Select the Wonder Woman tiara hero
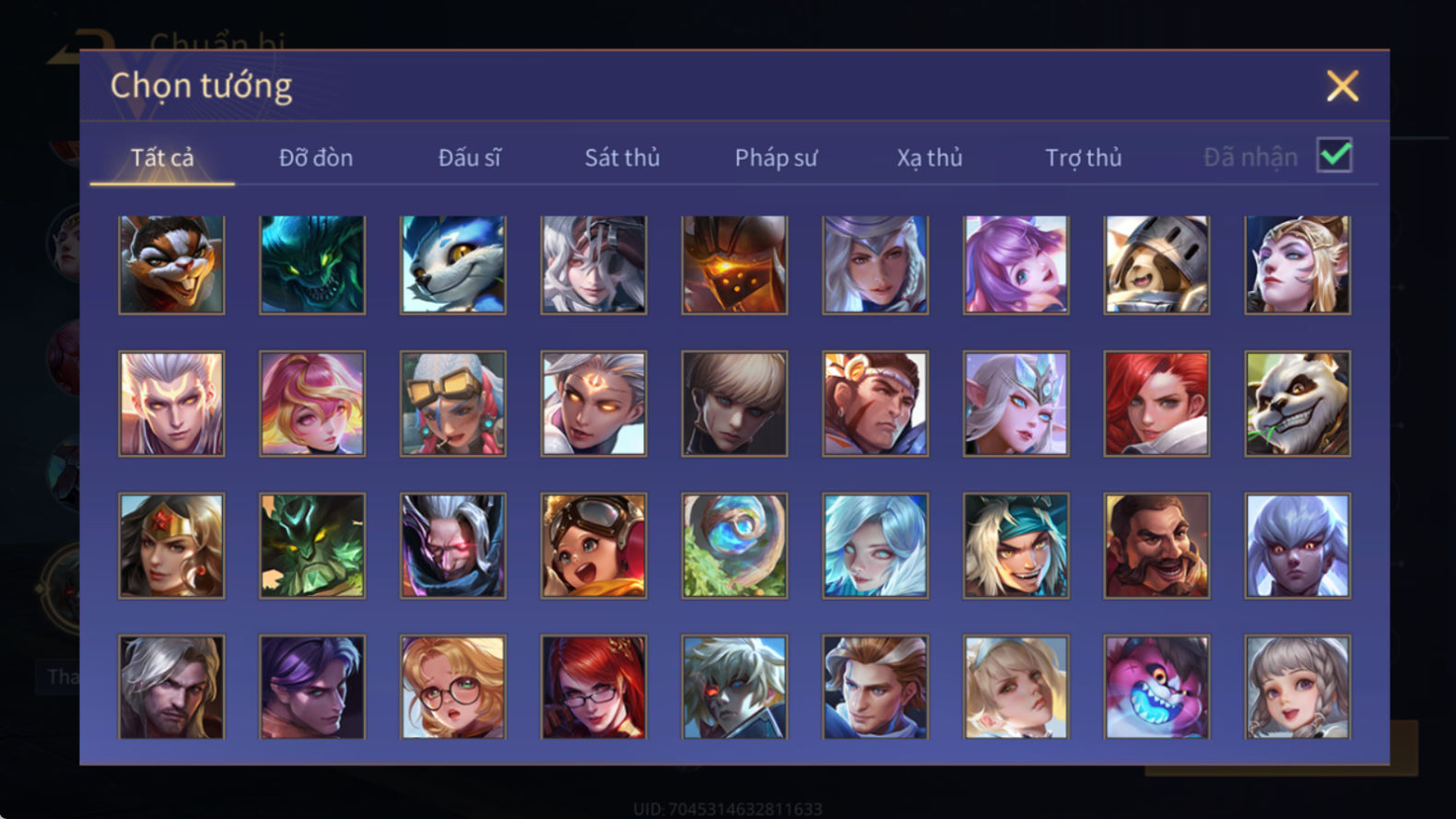Image resolution: width=1456 pixels, height=819 pixels. point(171,545)
